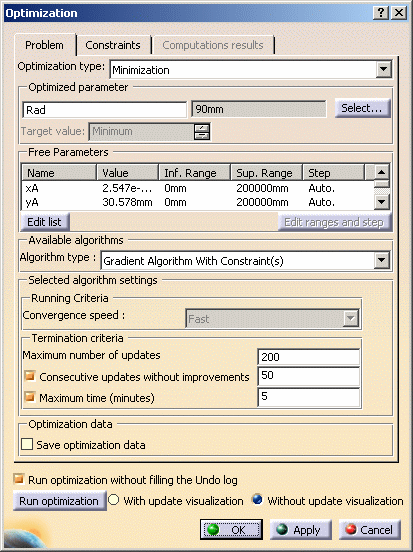Image resolution: width=413 pixels, height=552 pixels.
Task: Click the green OK button
Action: click(231, 529)
